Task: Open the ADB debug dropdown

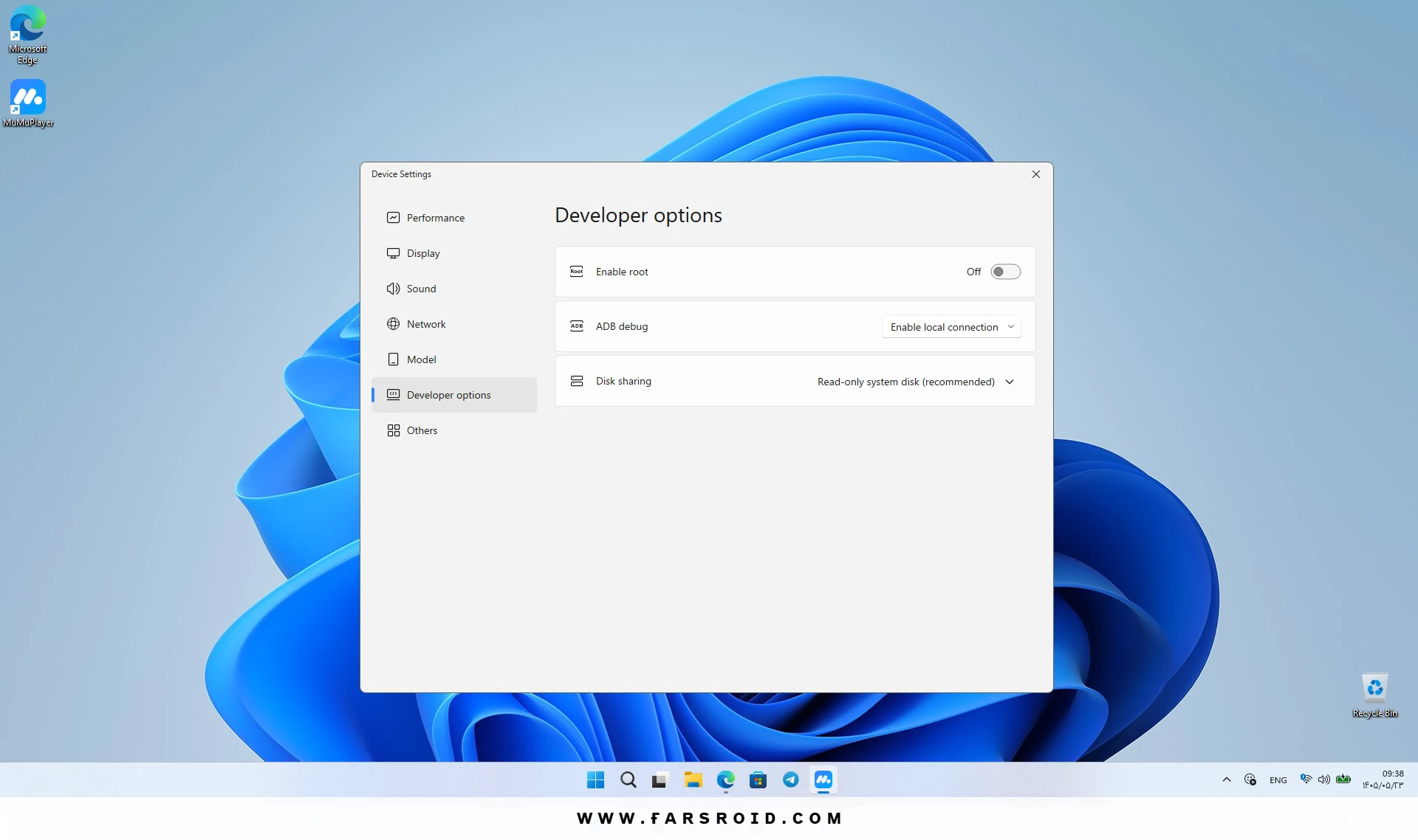Action: click(x=951, y=327)
